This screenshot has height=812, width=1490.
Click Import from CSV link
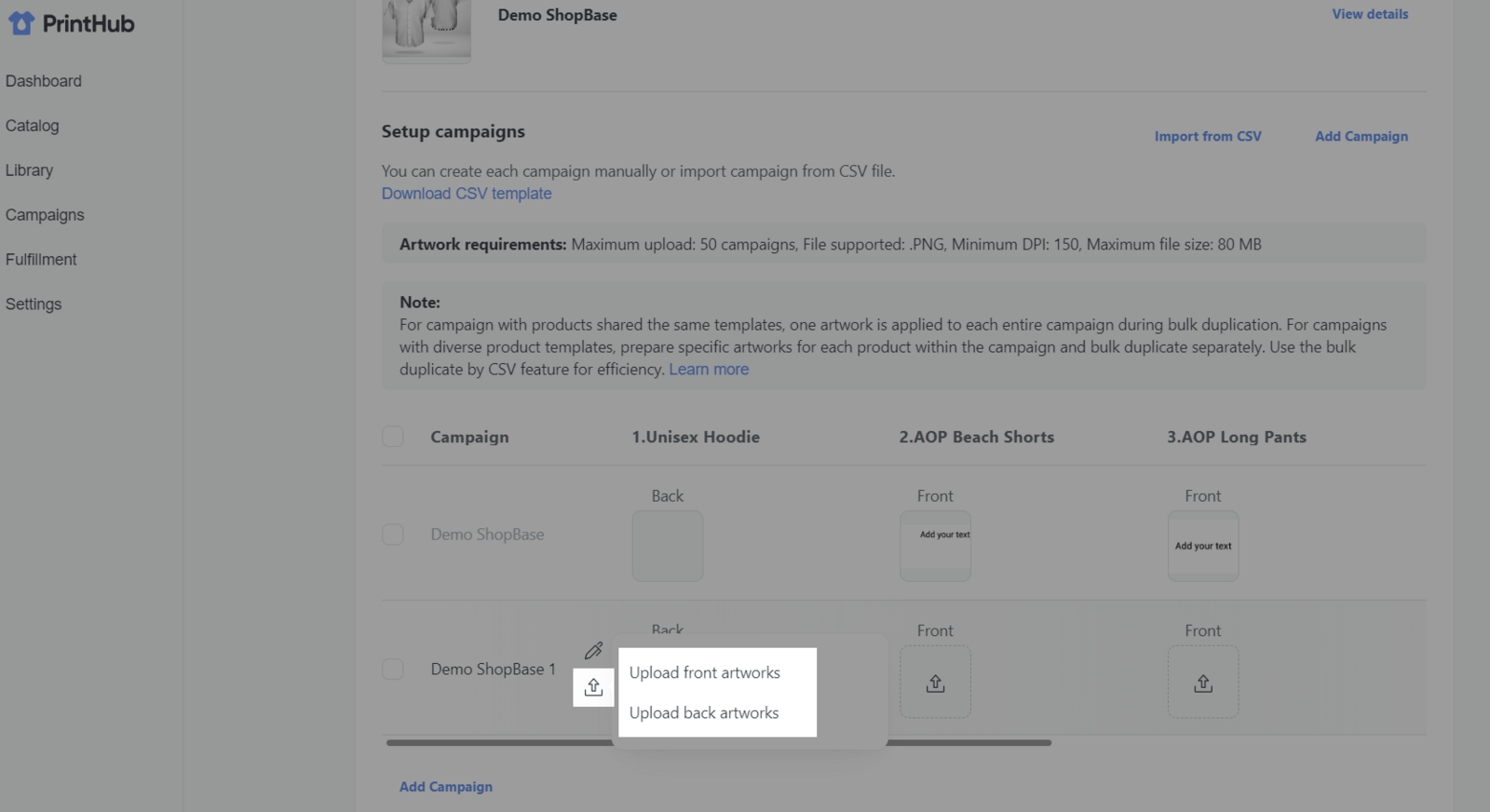1208,136
